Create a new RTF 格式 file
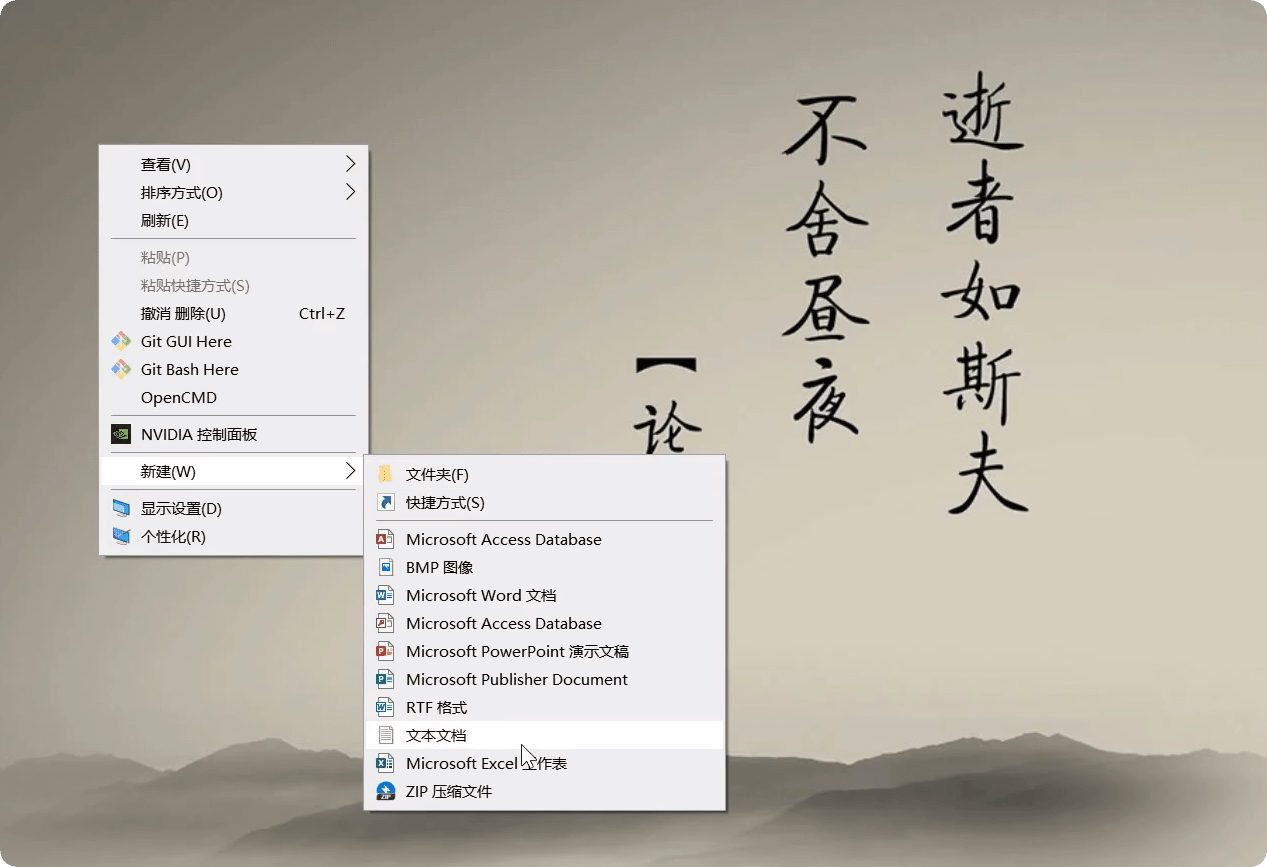The image size is (1267, 867). 436,707
